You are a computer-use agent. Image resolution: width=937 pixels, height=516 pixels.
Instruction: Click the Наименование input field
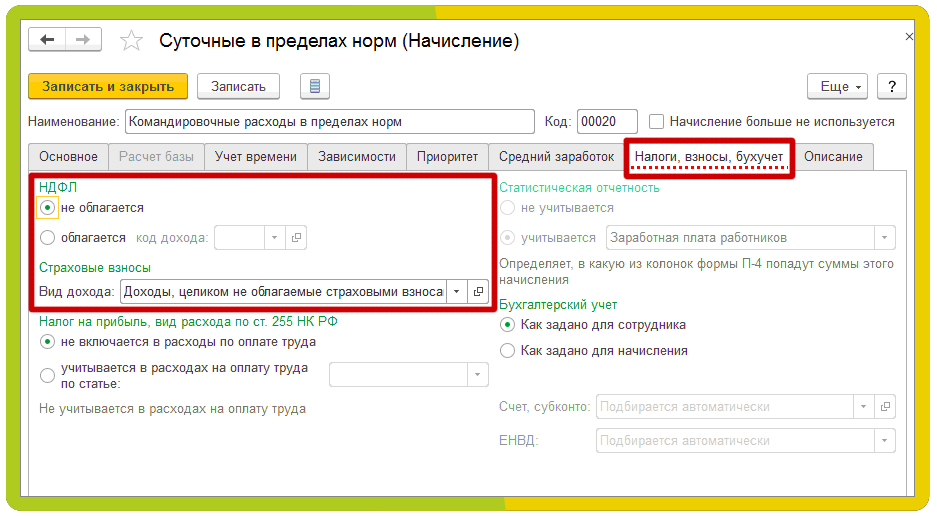tap(330, 121)
